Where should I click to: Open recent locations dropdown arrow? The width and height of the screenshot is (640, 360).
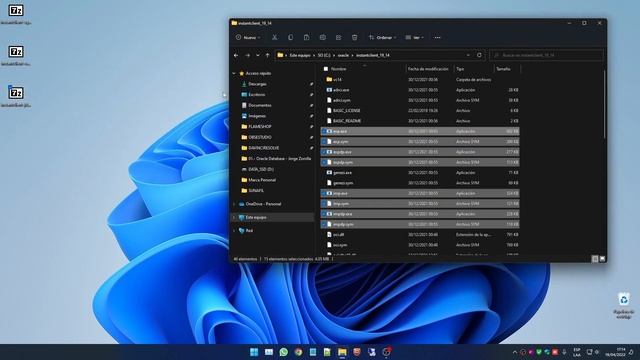258,55
